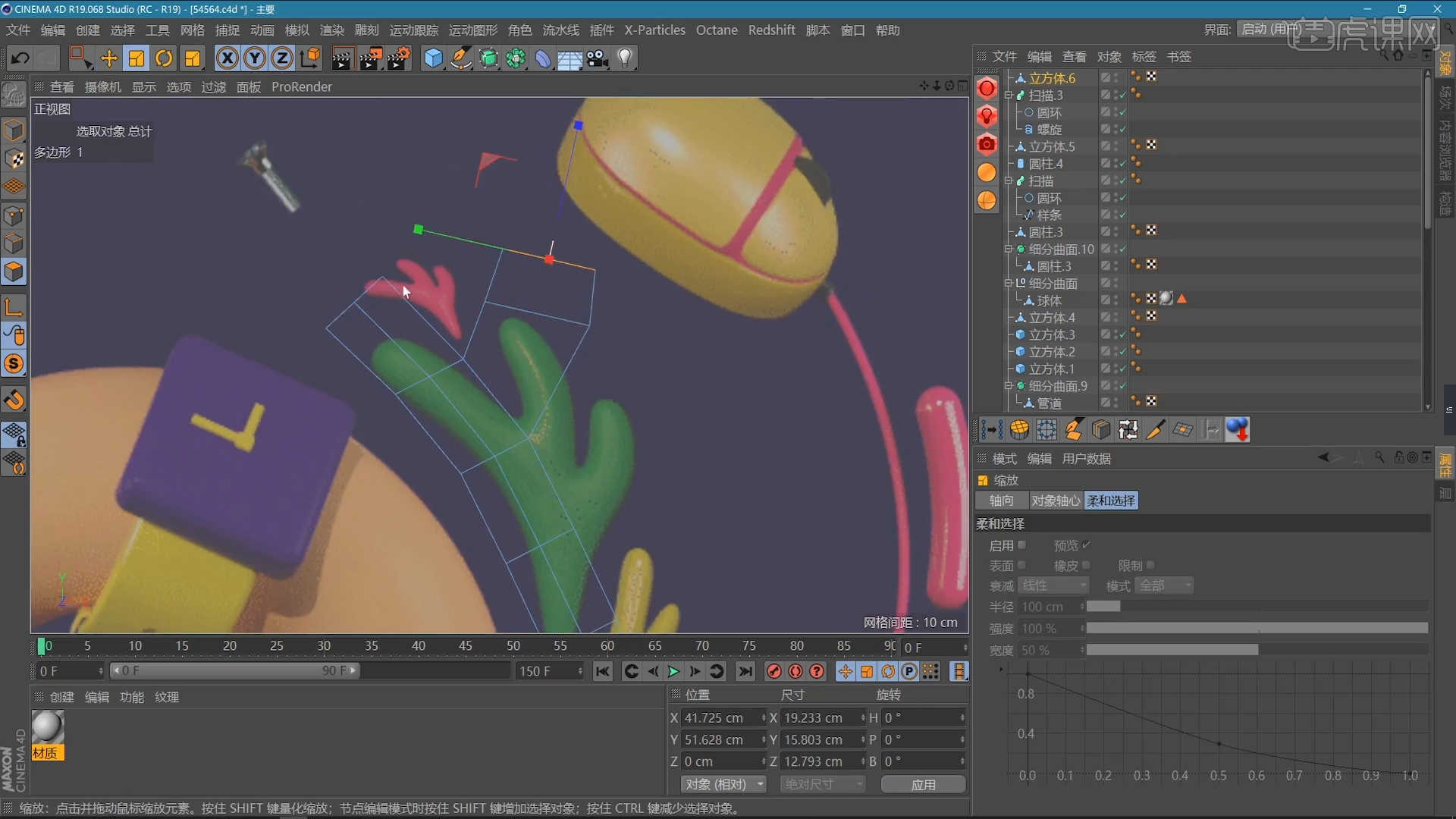Viewport: 1456px width, 819px height.
Task: Click the 材质 material thumbnail
Action: click(x=47, y=728)
